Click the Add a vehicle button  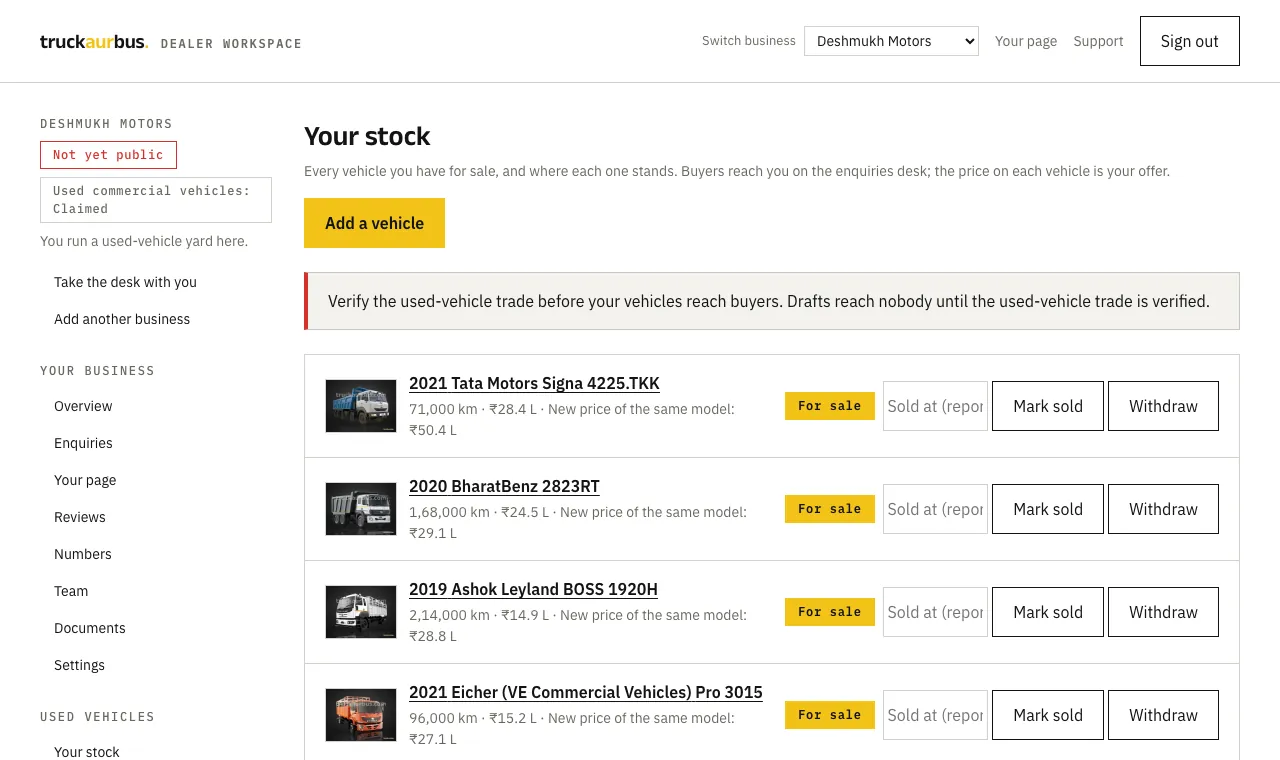tap(374, 223)
